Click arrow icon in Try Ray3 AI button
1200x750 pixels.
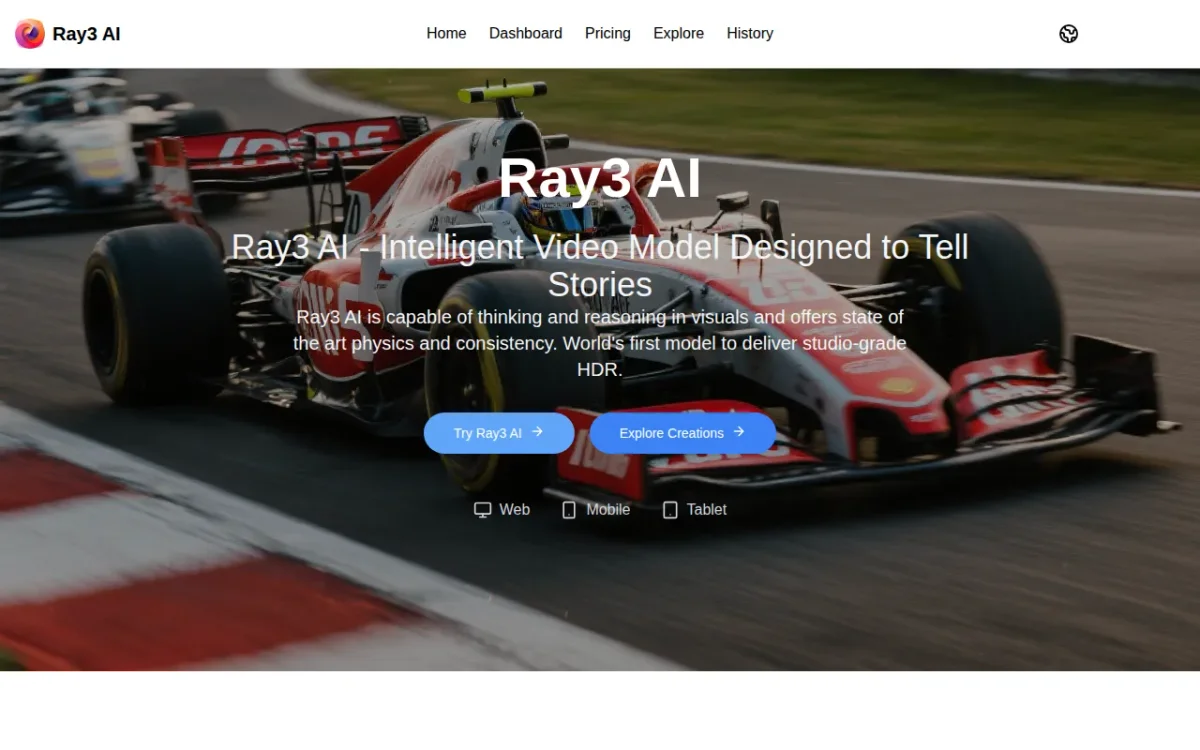point(537,432)
